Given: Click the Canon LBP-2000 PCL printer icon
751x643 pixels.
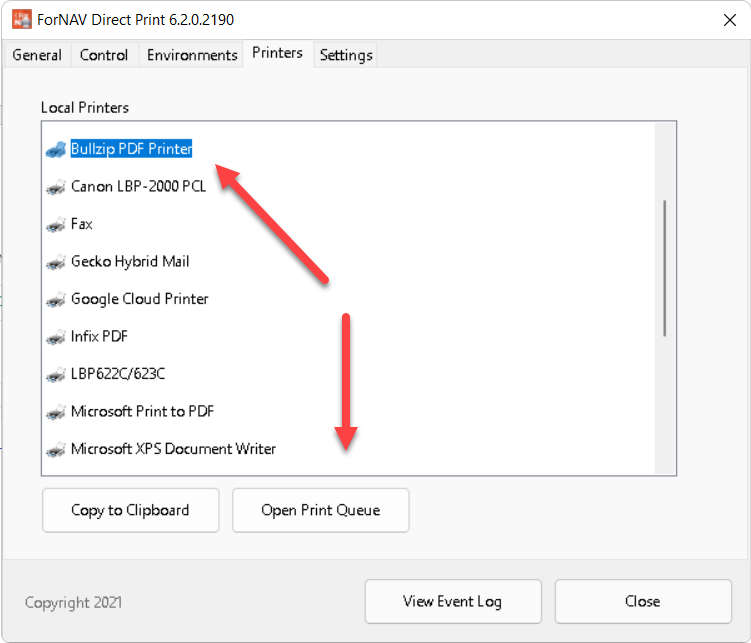Looking at the screenshot, I should click(x=56, y=187).
